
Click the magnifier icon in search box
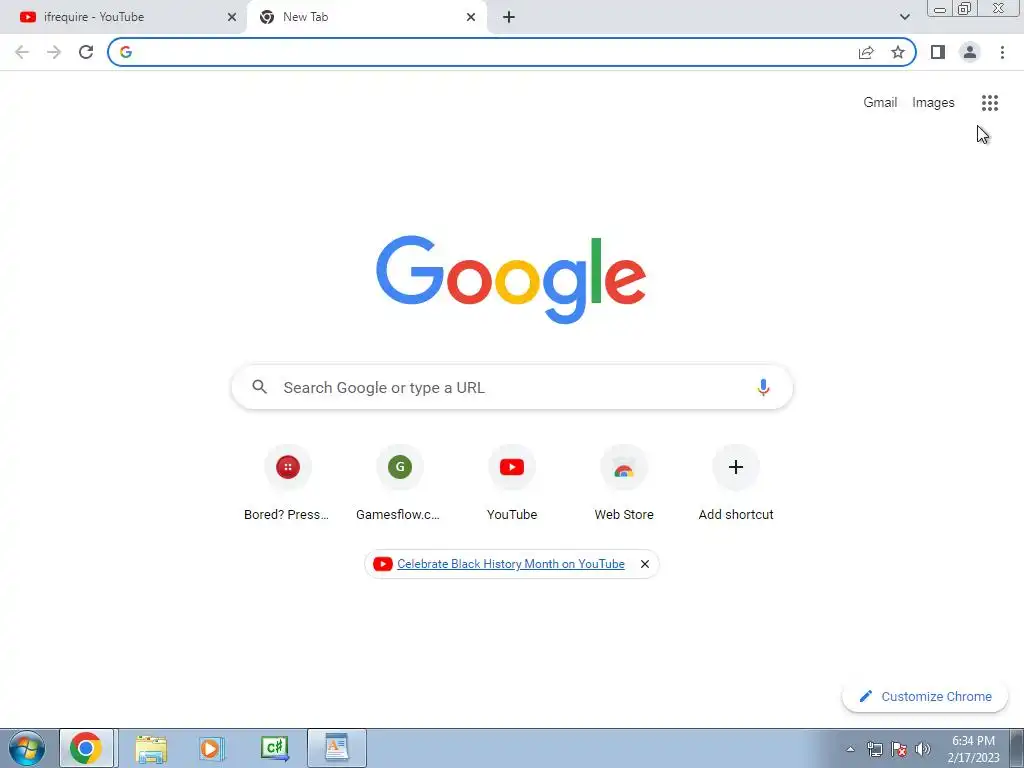(259, 387)
